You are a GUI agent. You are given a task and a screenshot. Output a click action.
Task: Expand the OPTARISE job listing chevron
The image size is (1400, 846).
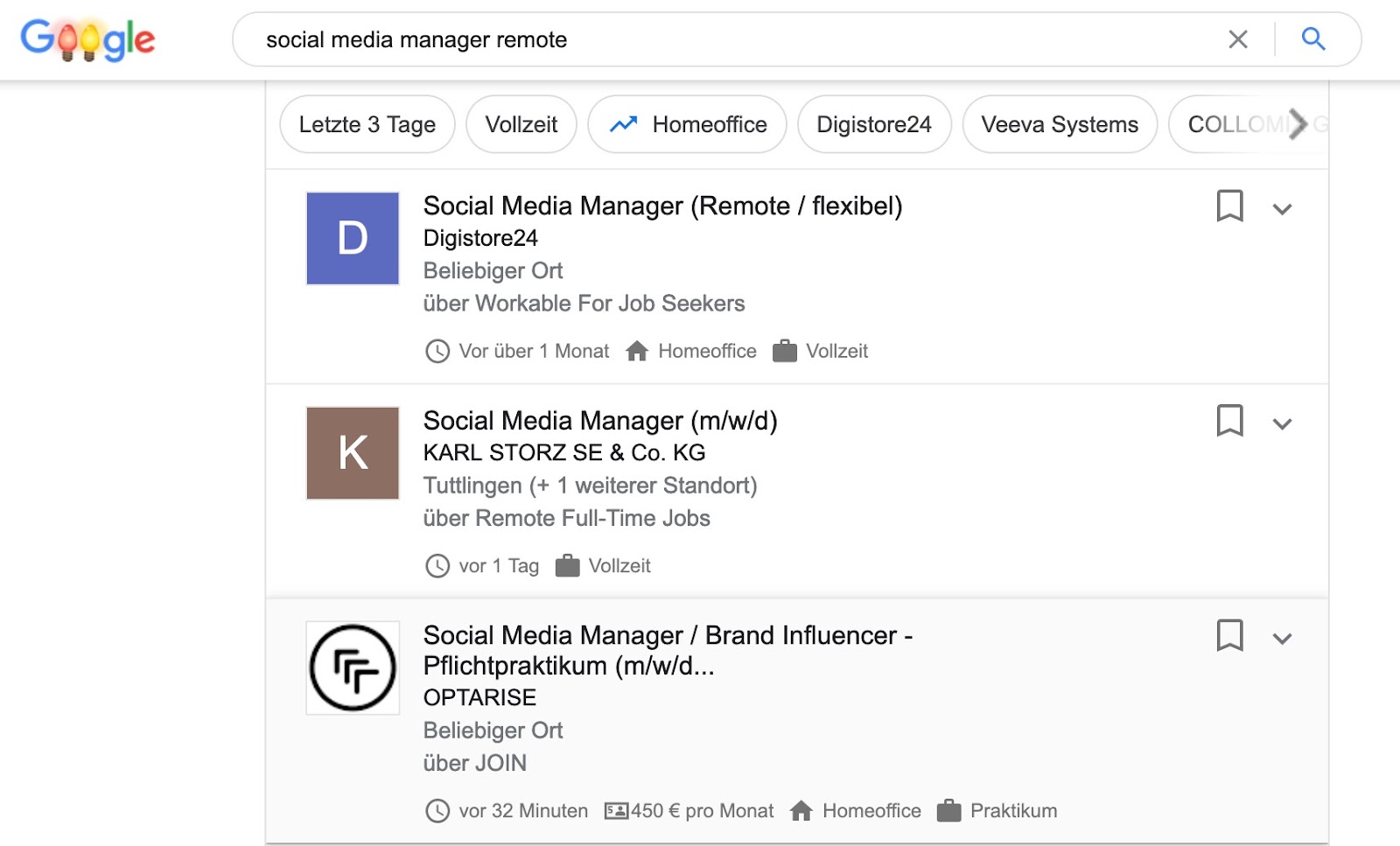pos(1282,639)
